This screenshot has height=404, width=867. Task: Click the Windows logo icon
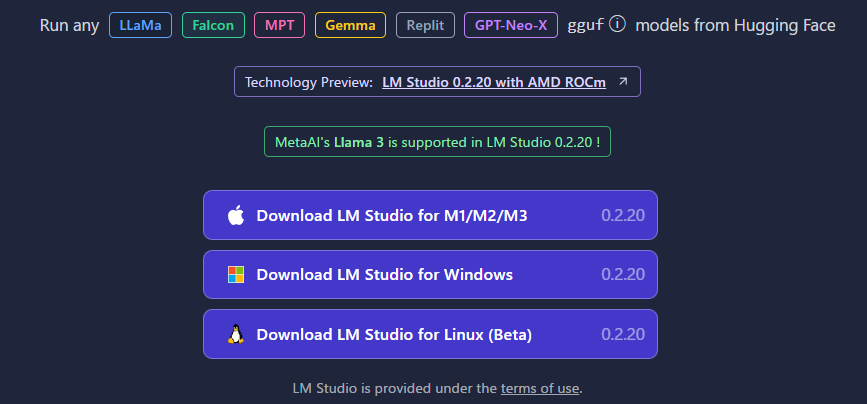[236, 275]
